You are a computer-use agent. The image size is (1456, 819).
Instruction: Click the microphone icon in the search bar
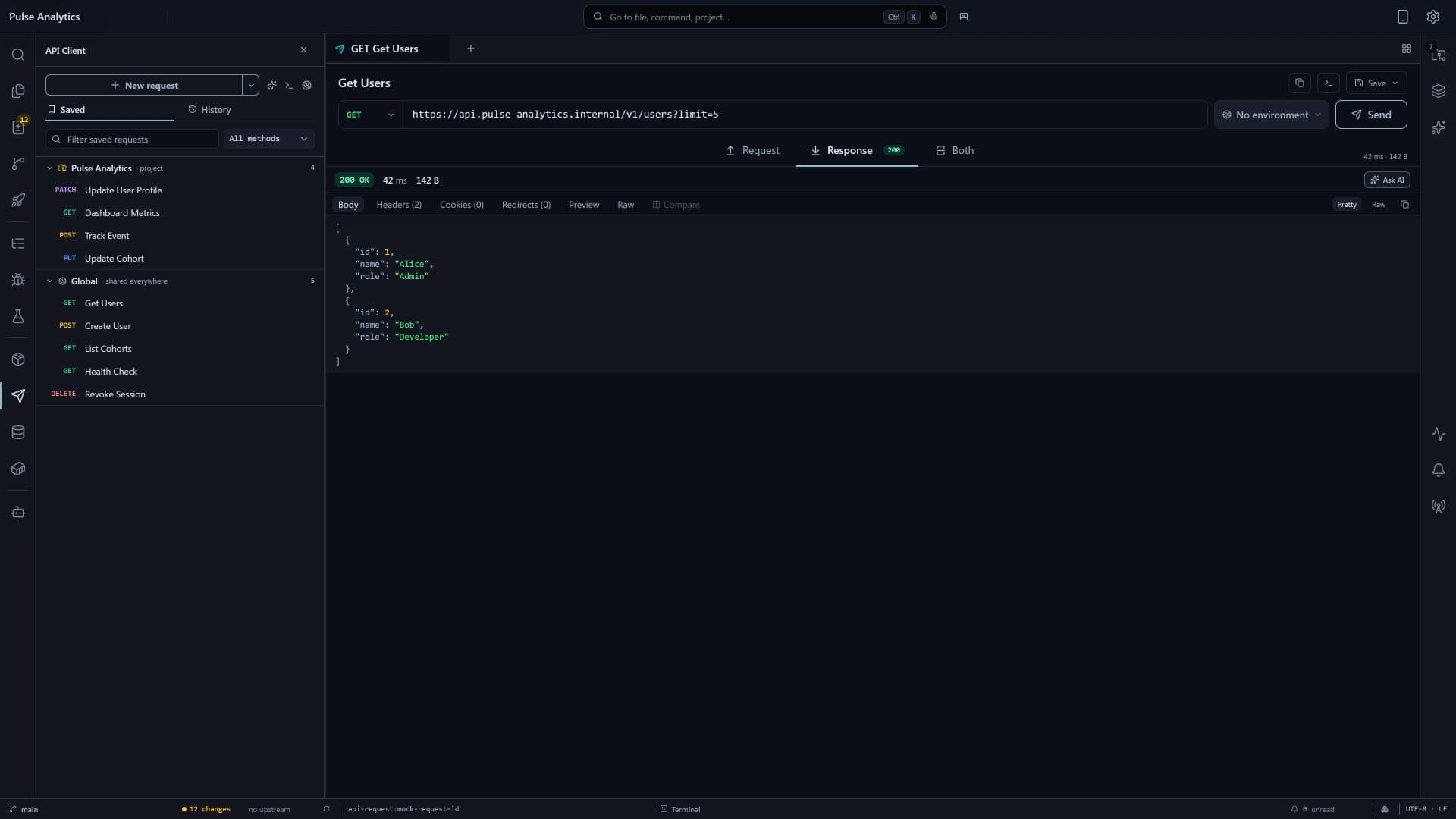click(934, 17)
